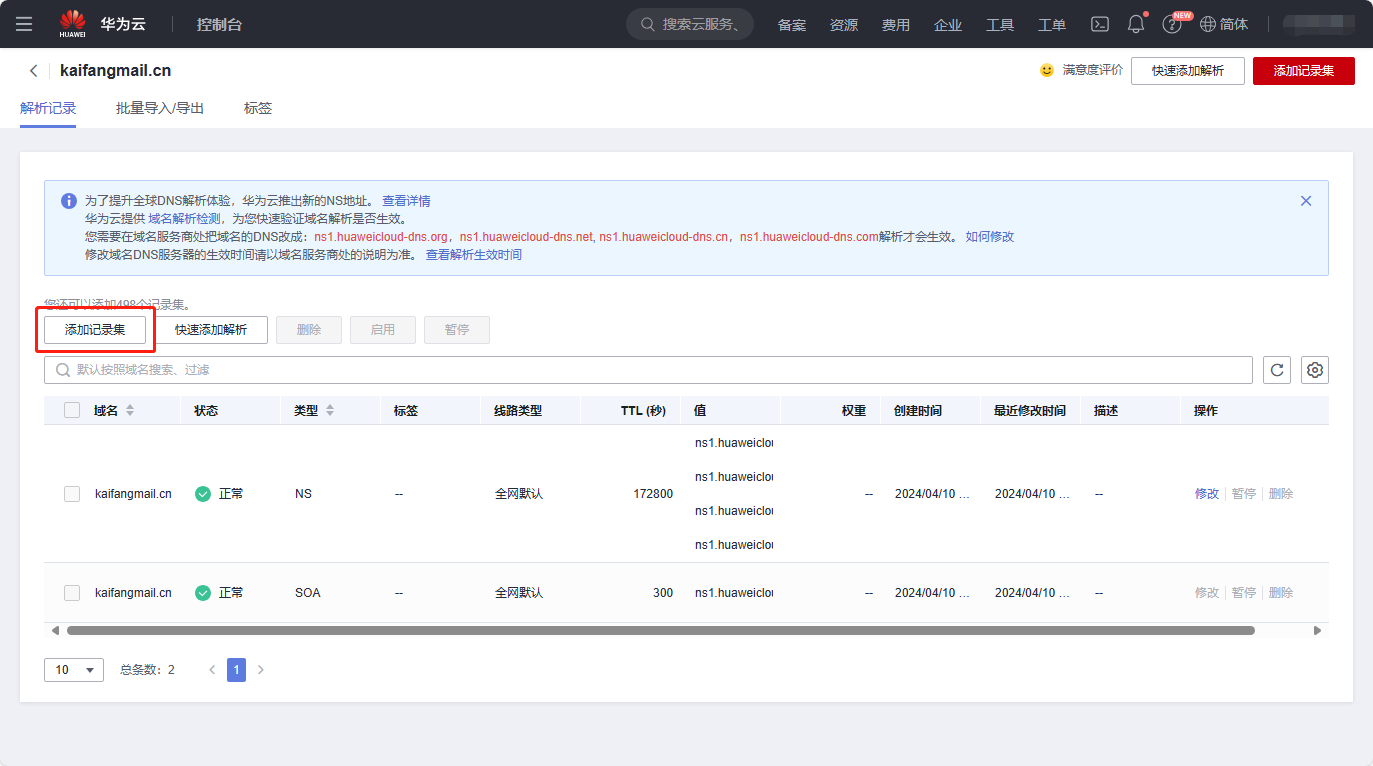Close the blue info notice banner
Viewport: 1373px width, 766px height.
[1305, 201]
